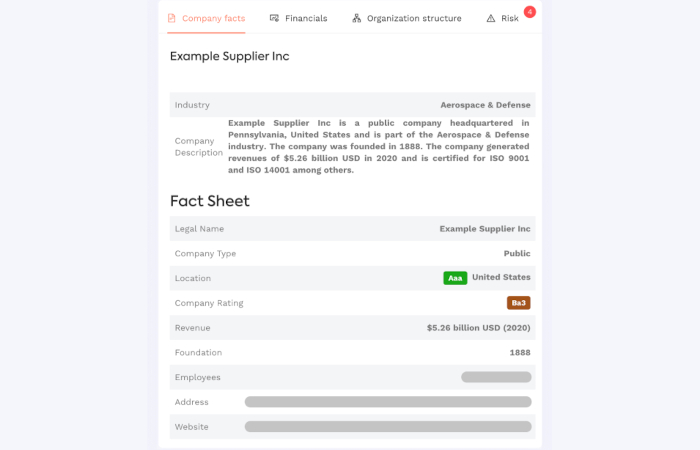Click the red Risk notification badge
Viewport: 700px width, 450px height.
point(529,12)
